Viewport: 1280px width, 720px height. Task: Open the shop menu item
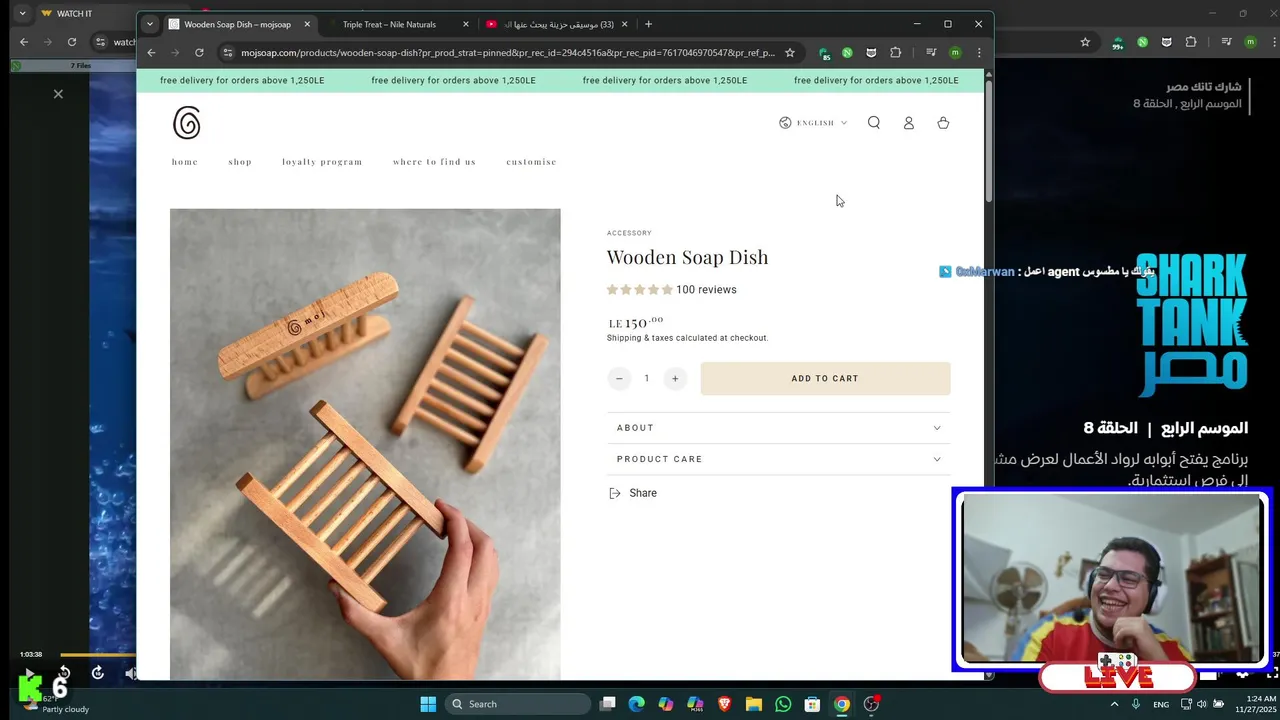coord(240,162)
